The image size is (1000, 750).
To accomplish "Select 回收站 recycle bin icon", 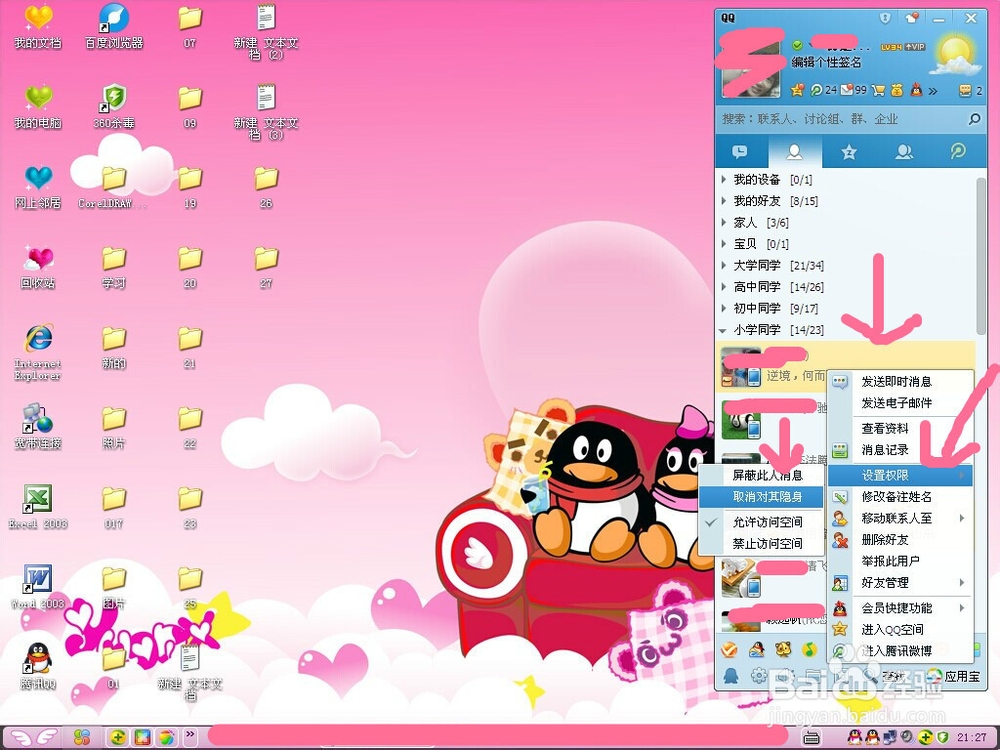I will coord(38,266).
